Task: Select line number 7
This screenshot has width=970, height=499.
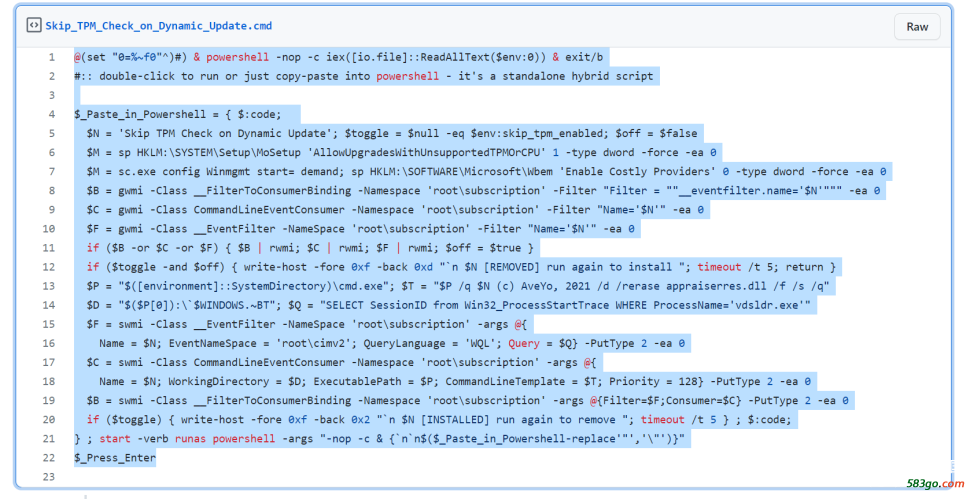Action: click(52, 171)
